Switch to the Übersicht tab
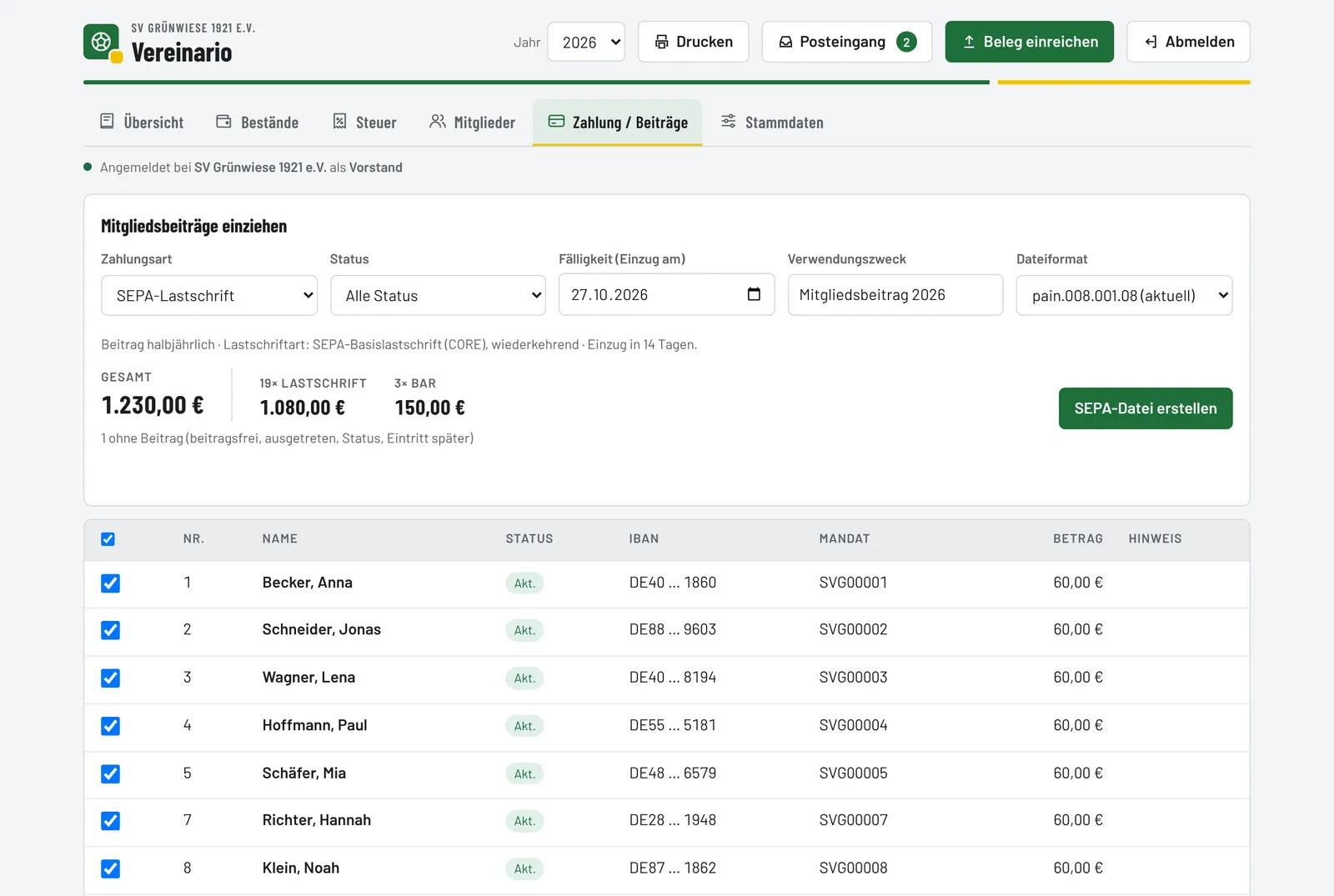The image size is (1334, 896). coord(142,123)
